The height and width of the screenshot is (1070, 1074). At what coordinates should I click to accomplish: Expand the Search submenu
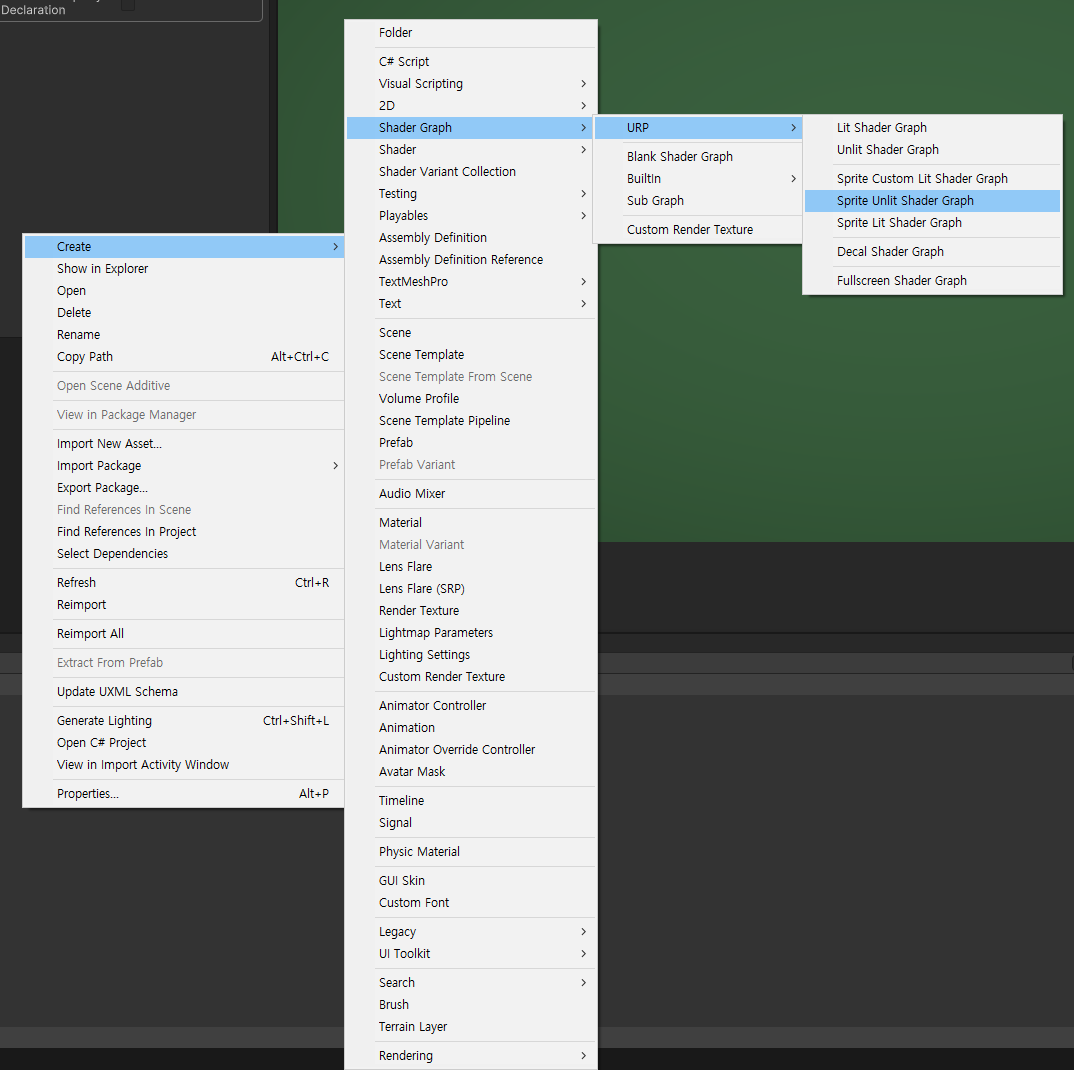(471, 982)
